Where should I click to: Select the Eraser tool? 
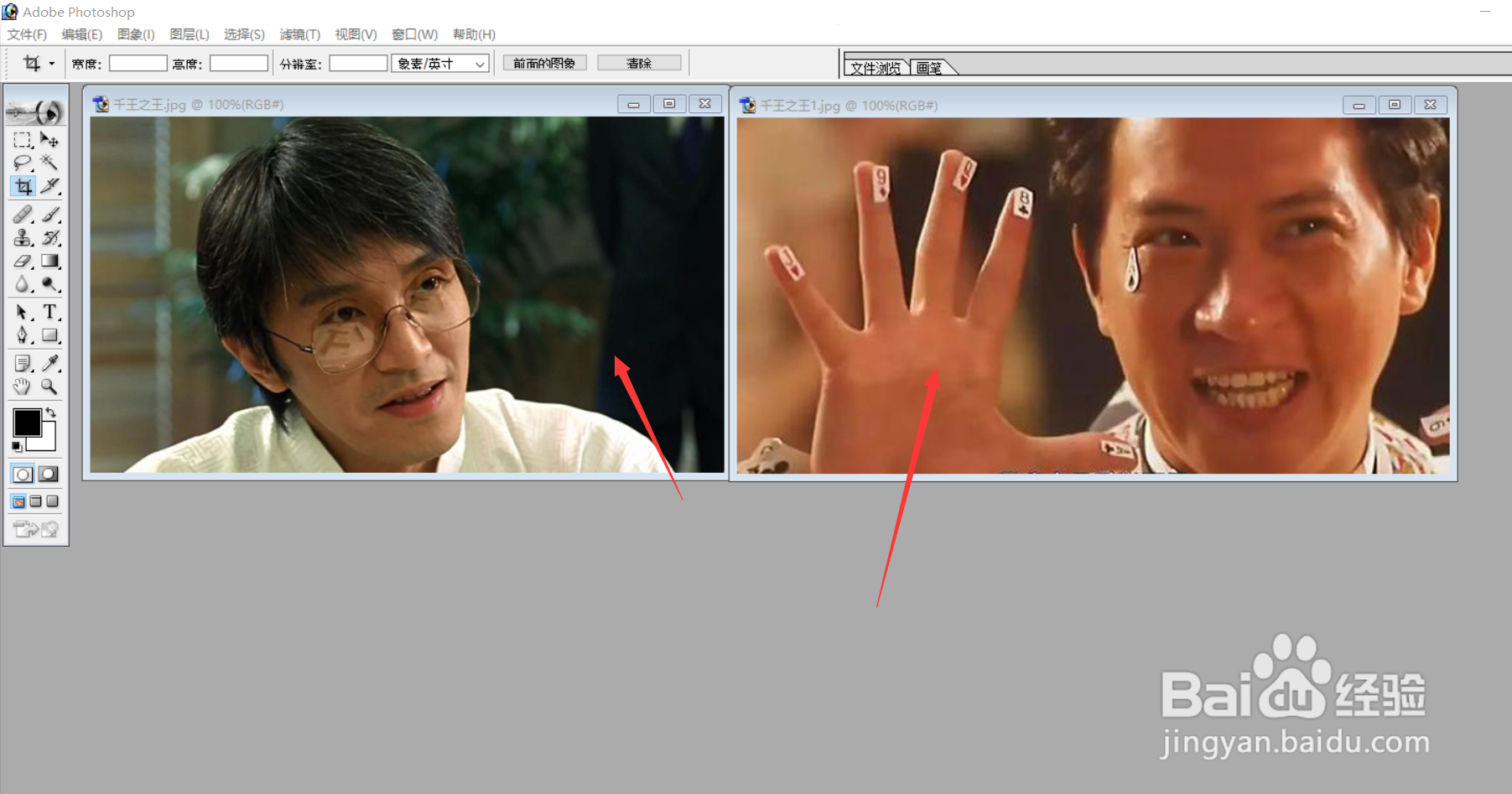[x=23, y=262]
